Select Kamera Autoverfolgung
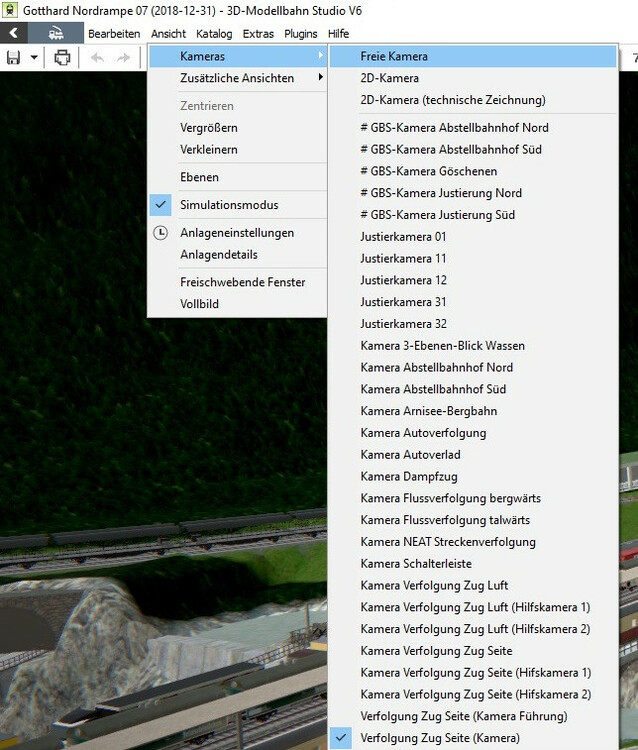This screenshot has width=638, height=750. point(473,433)
